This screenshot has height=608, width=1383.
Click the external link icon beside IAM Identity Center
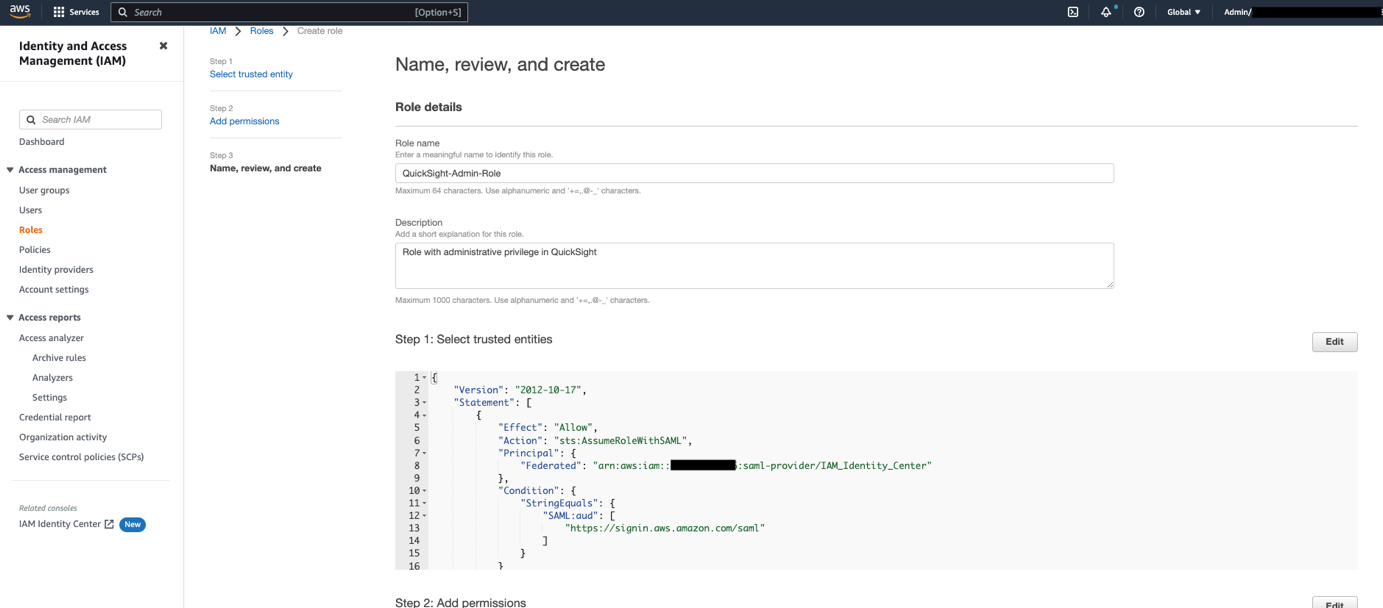click(x=109, y=524)
